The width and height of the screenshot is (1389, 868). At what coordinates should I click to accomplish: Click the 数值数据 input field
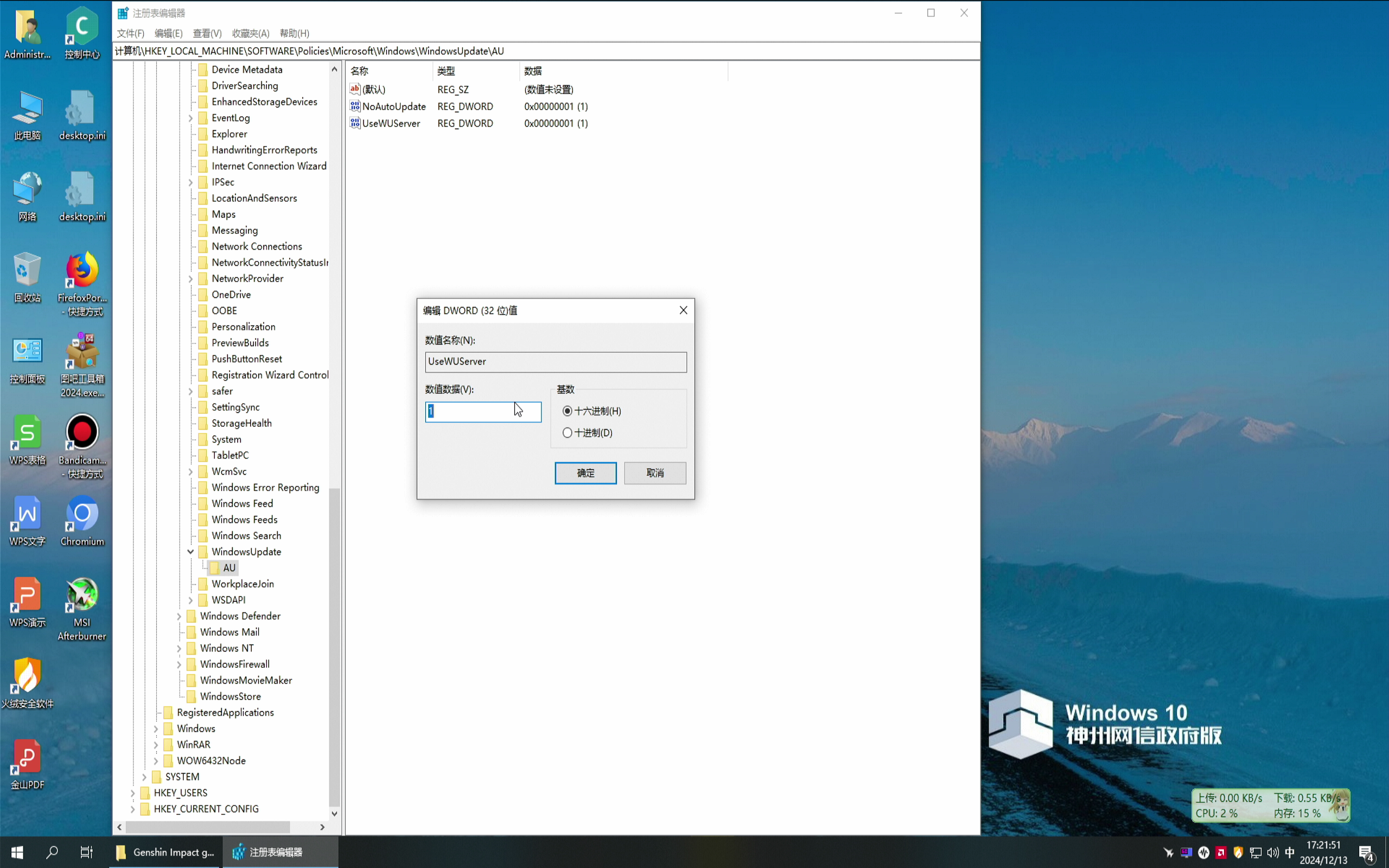pyautogui.click(x=483, y=412)
